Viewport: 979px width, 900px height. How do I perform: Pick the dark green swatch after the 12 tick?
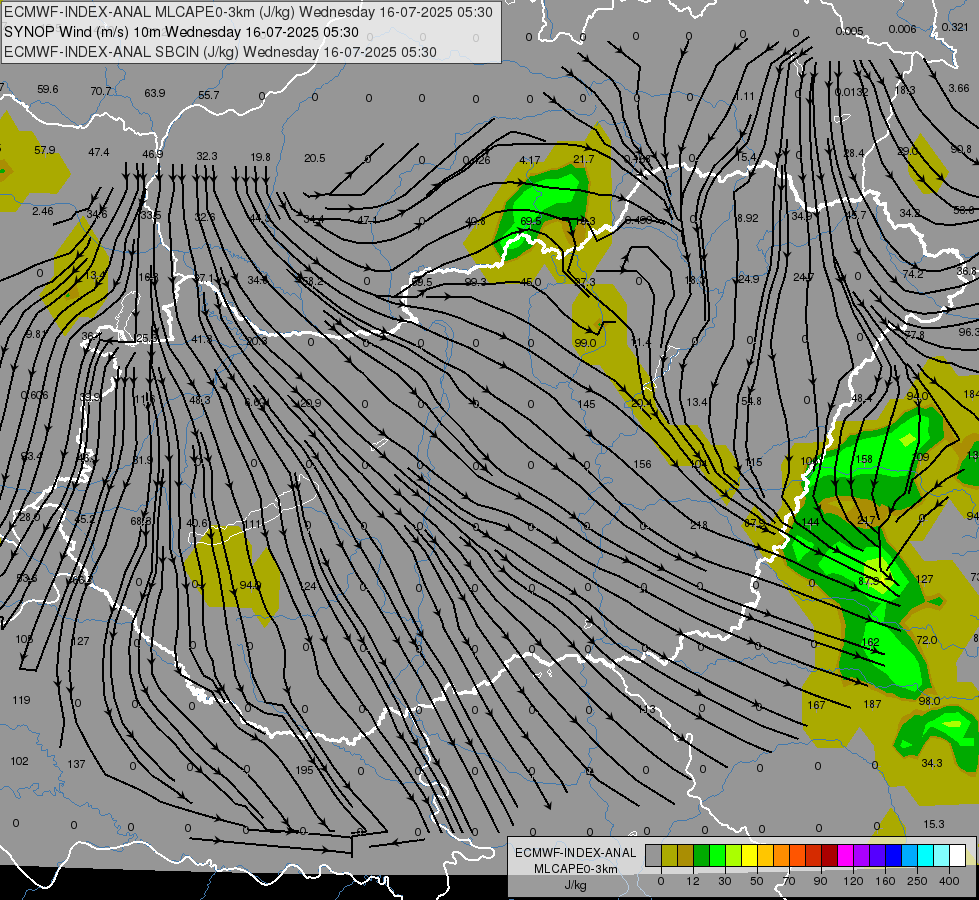tap(701, 855)
